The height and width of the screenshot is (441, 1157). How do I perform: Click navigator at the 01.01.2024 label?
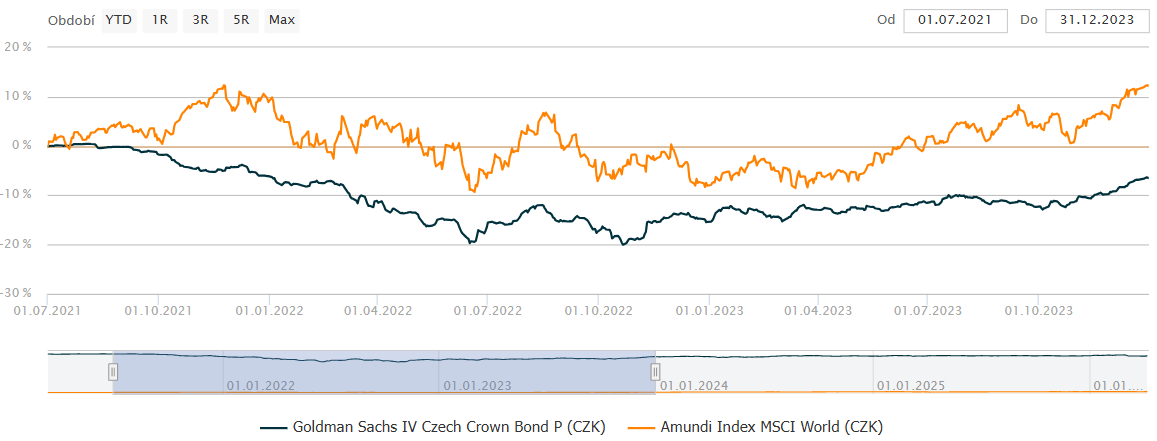(x=692, y=384)
